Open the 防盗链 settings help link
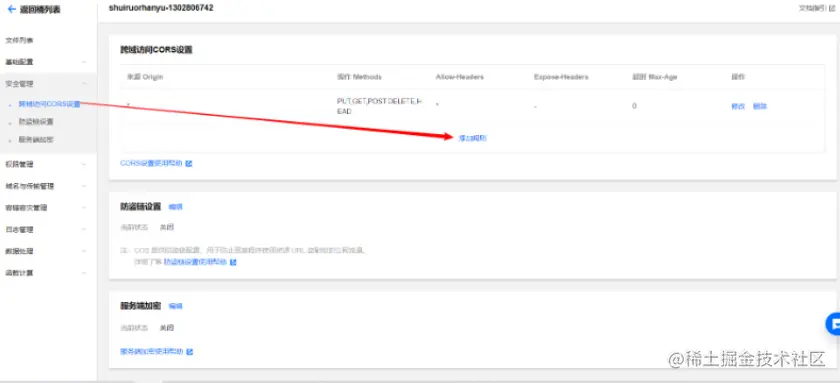 195,262
